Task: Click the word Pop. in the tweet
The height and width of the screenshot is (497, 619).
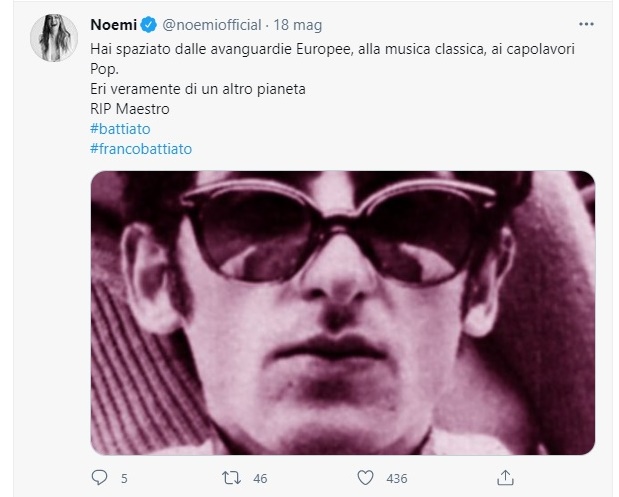Action: coord(104,69)
